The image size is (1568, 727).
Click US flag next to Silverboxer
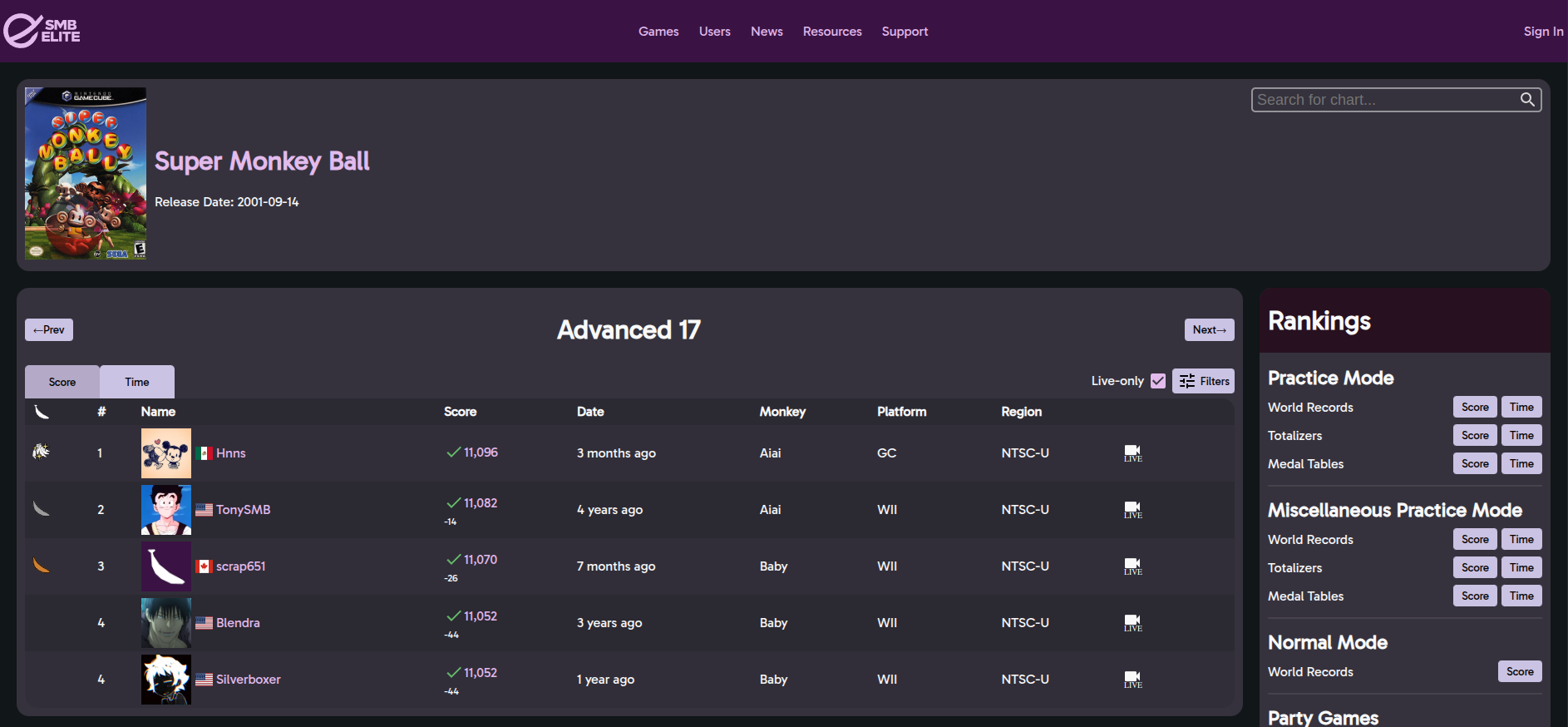(x=204, y=680)
